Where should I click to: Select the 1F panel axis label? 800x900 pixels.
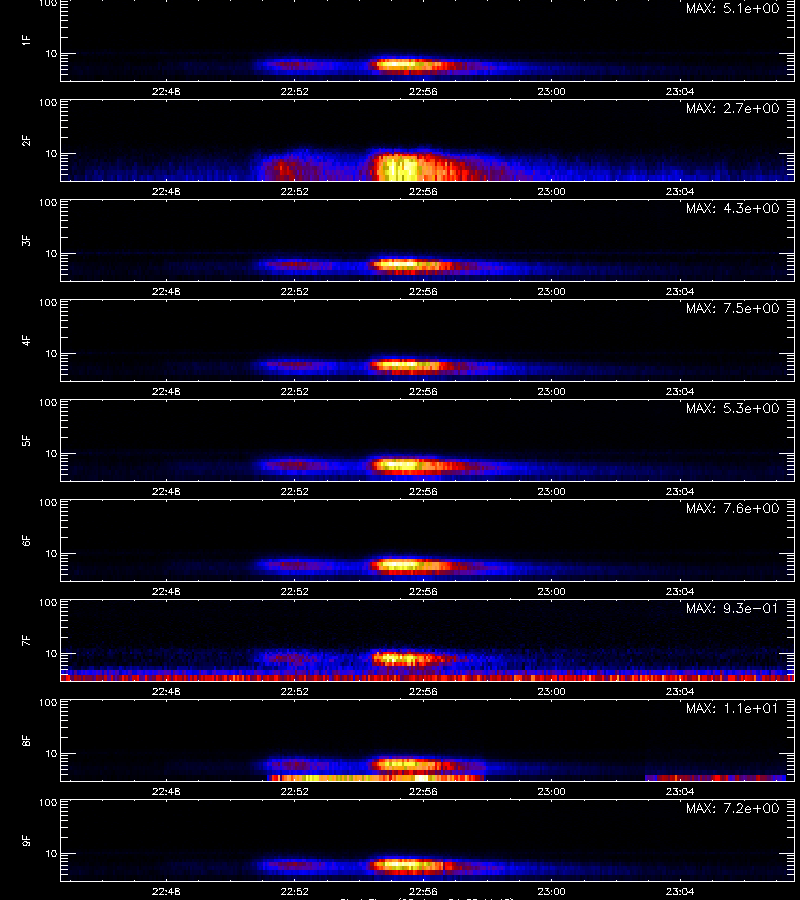click(26, 40)
